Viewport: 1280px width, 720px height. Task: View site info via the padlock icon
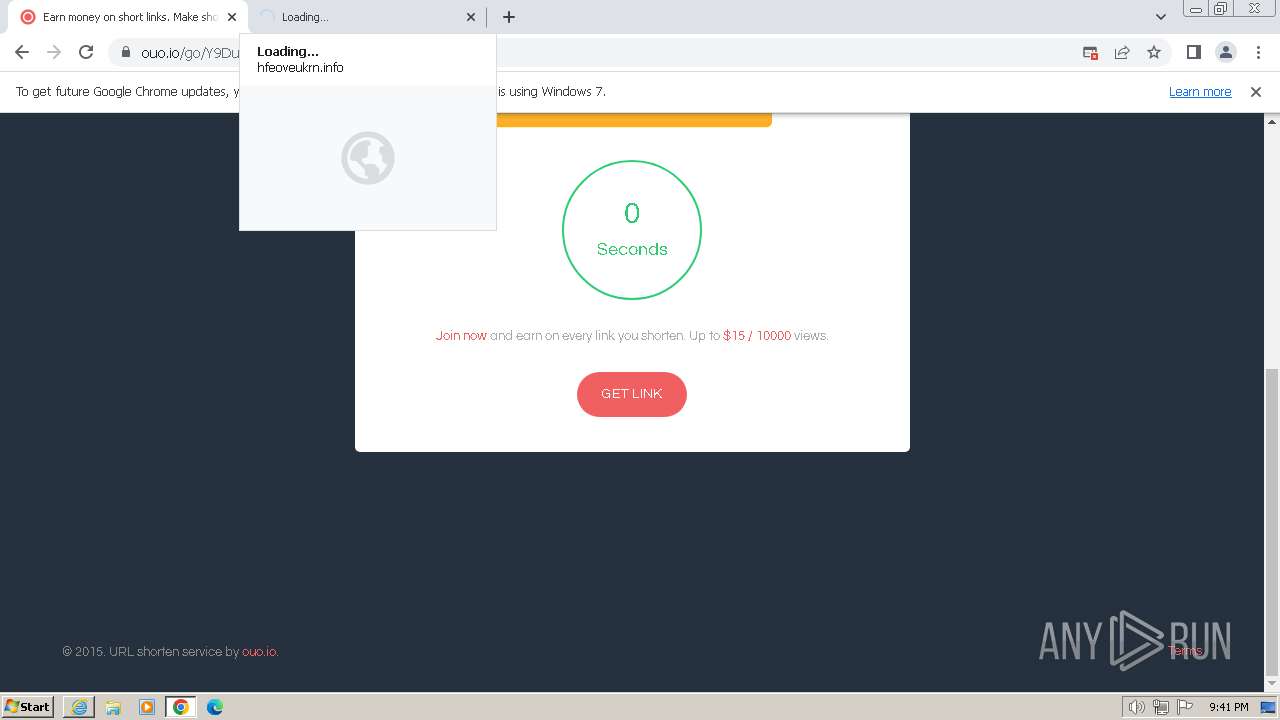pyautogui.click(x=126, y=52)
